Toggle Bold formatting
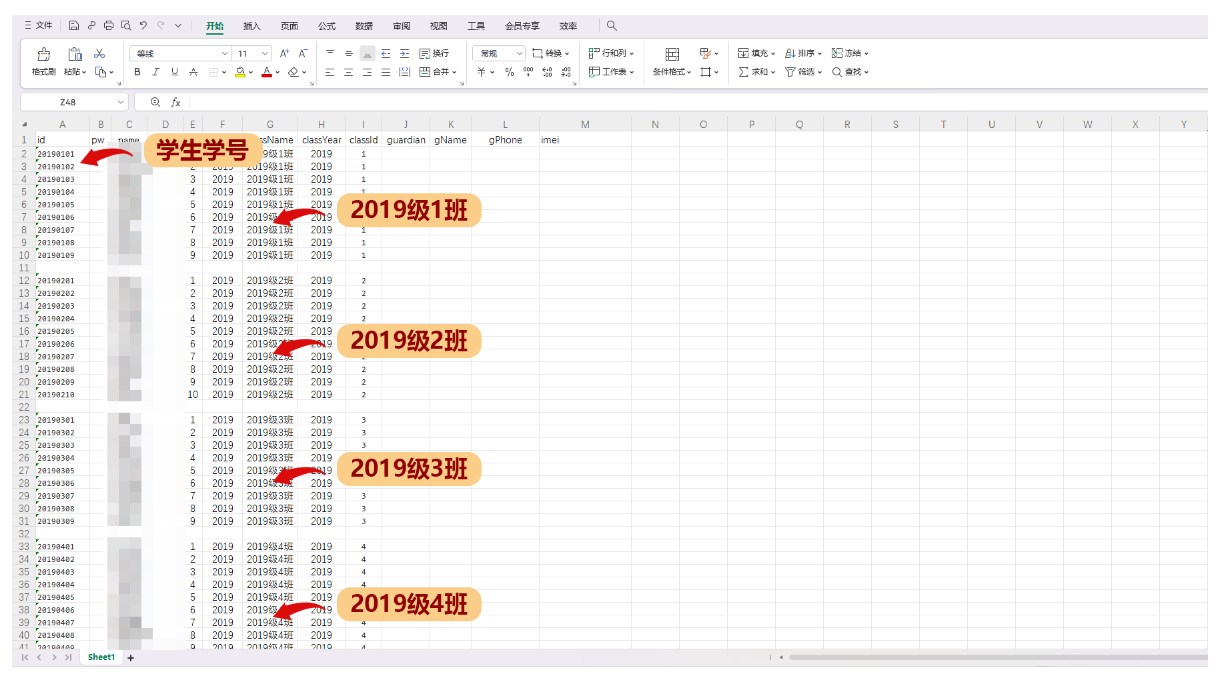Screen dimensions: 1223x681 [x=137, y=72]
